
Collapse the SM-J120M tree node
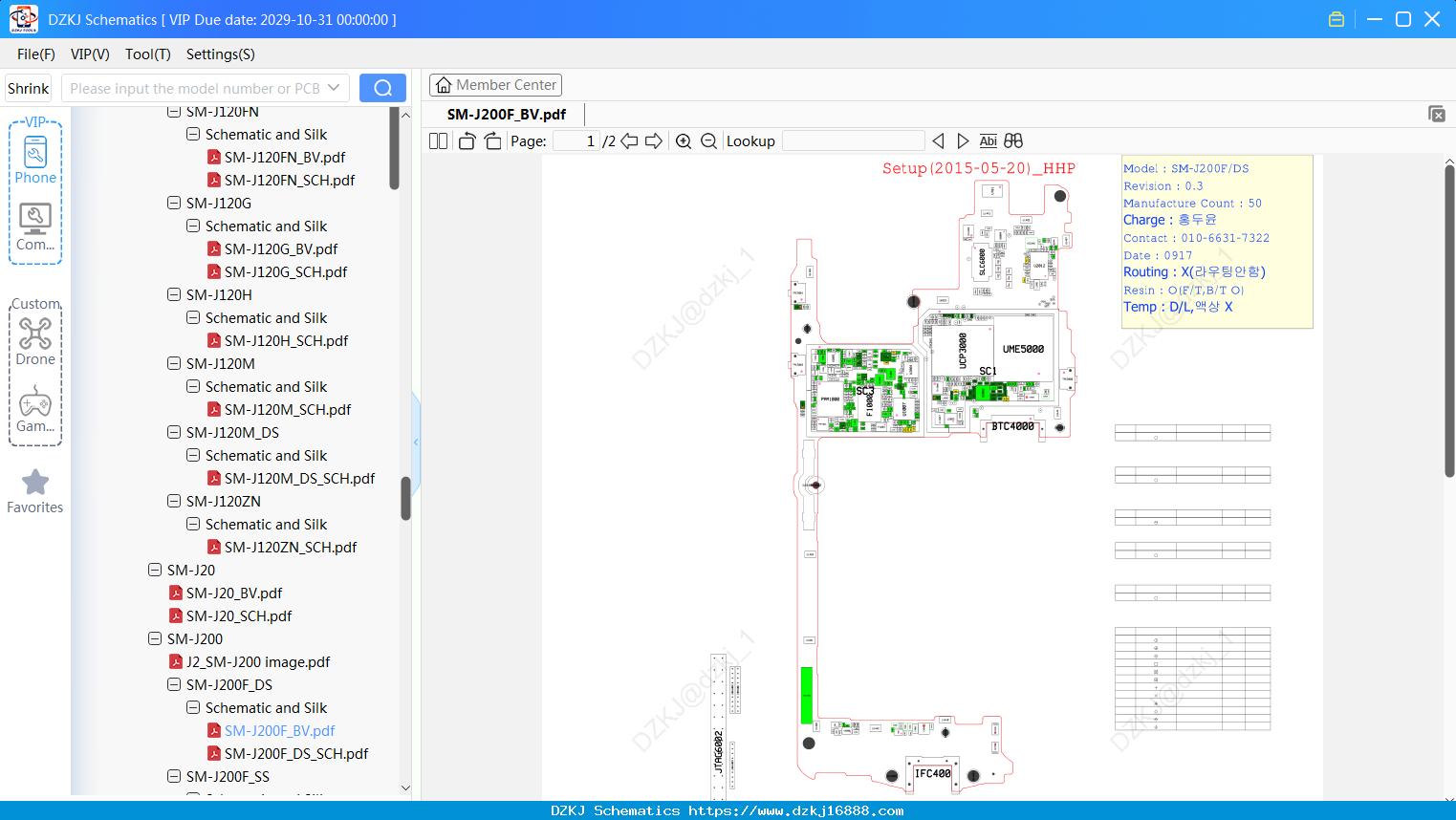[174, 363]
